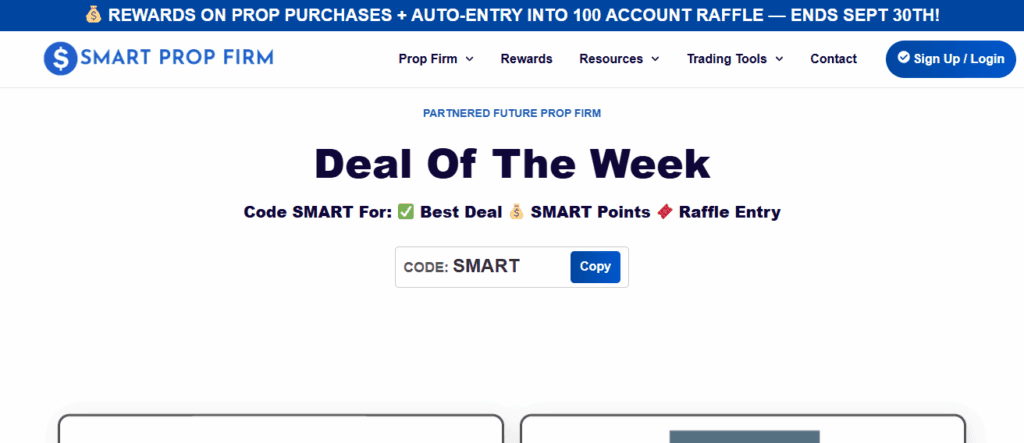The image size is (1024, 443).
Task: Click the money bag emoji before SMART Points
Action: tap(516, 212)
